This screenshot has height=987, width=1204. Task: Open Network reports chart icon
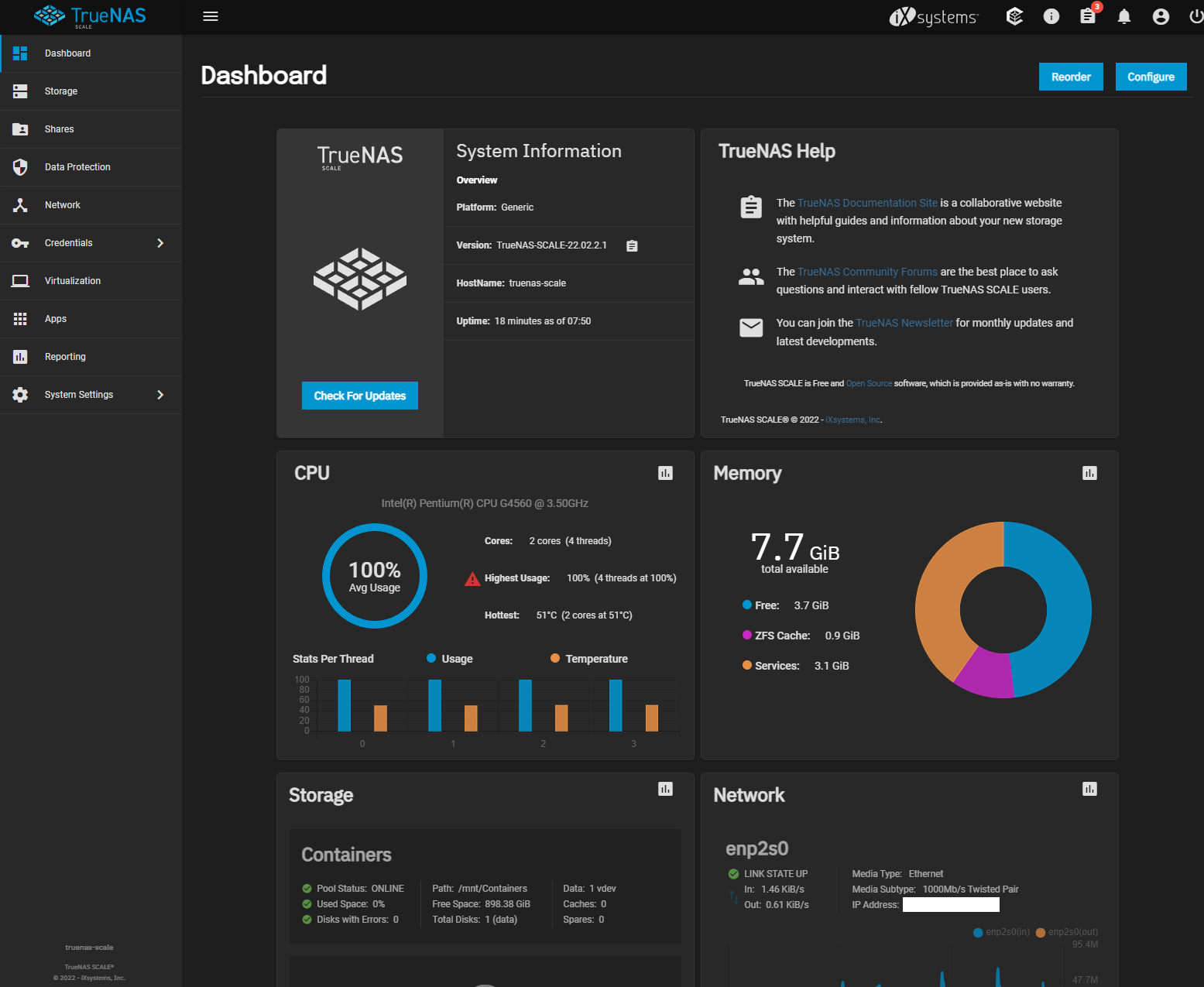(1089, 789)
